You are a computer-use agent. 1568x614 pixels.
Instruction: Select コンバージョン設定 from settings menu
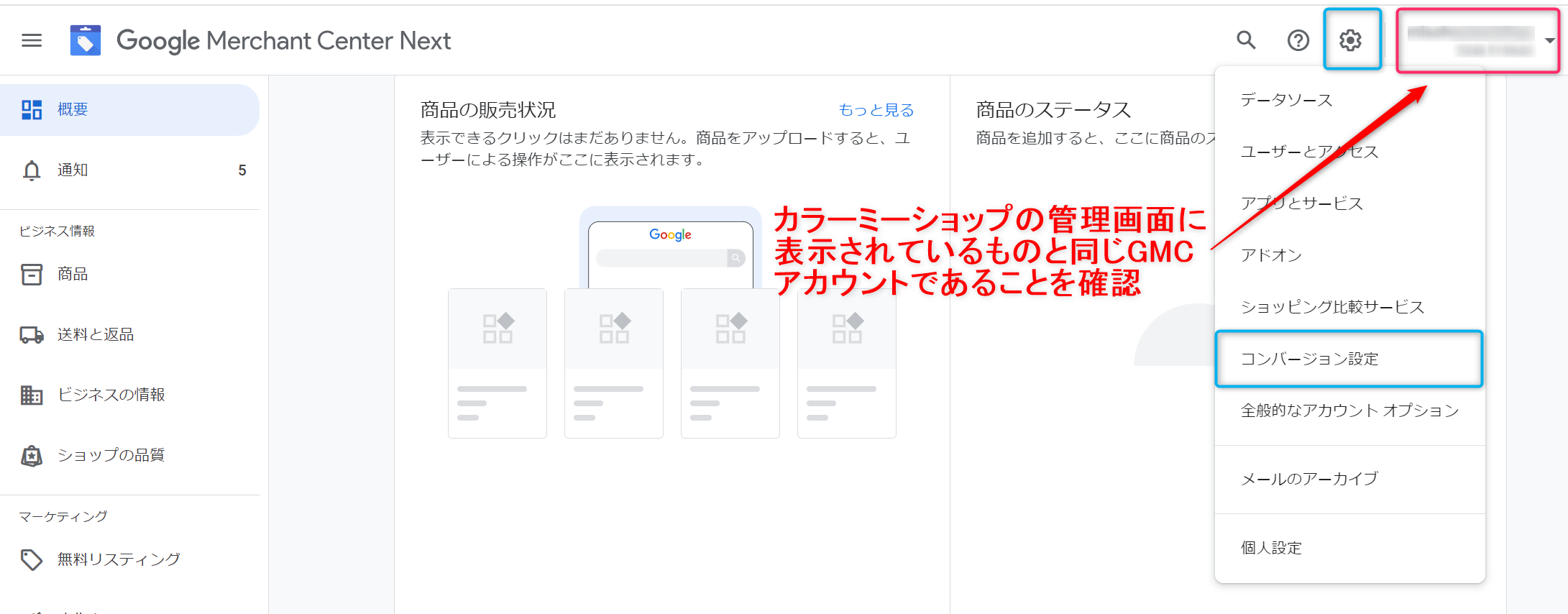(x=1309, y=359)
